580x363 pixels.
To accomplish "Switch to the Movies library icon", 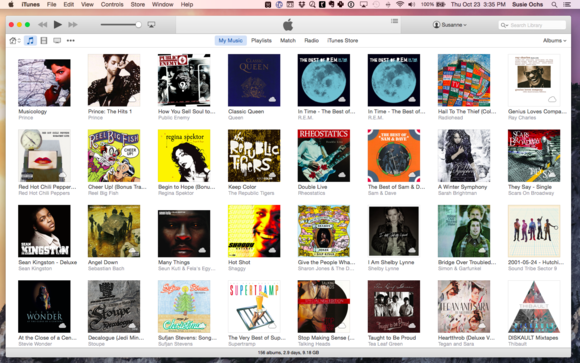I will point(44,40).
